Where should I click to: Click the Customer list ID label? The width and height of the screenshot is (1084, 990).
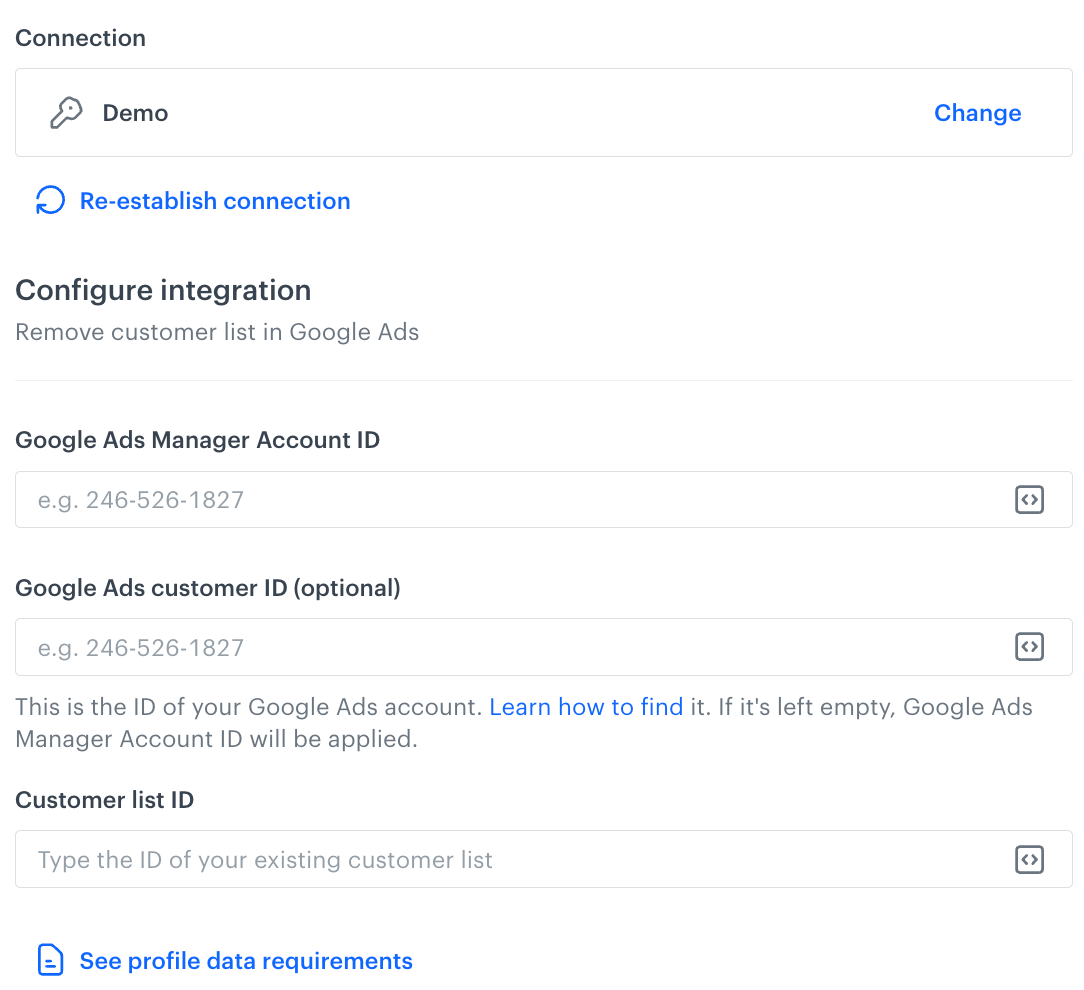click(105, 800)
